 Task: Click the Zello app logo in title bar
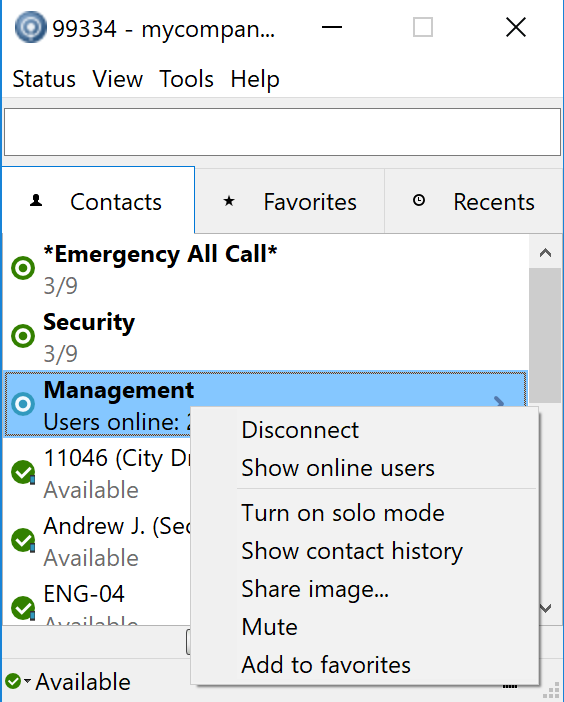(x=30, y=27)
